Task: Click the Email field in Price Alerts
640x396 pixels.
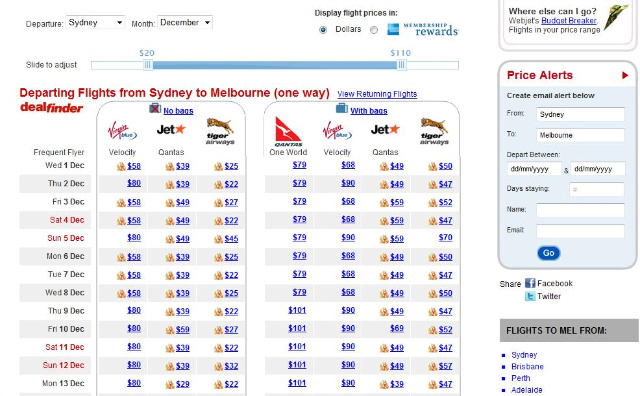Action: click(580, 231)
